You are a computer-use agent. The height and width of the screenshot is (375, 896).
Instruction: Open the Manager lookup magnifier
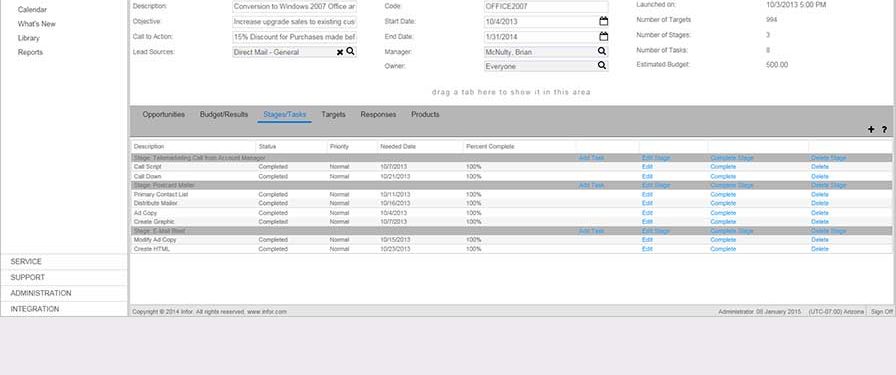click(602, 51)
